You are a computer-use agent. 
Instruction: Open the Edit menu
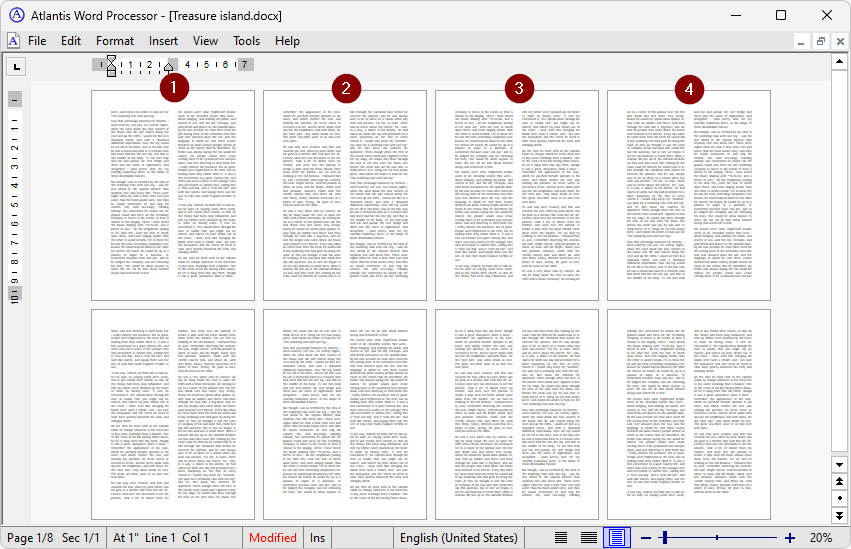point(71,41)
